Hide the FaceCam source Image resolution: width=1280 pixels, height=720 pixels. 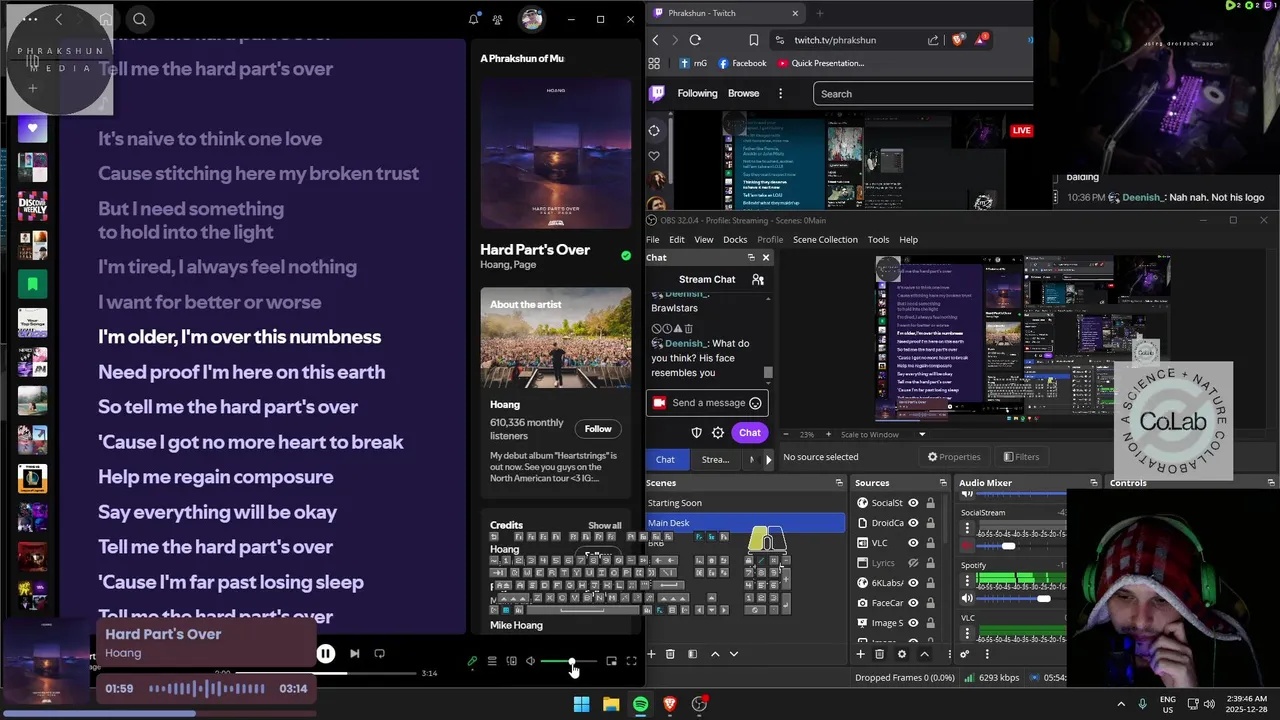click(913, 603)
